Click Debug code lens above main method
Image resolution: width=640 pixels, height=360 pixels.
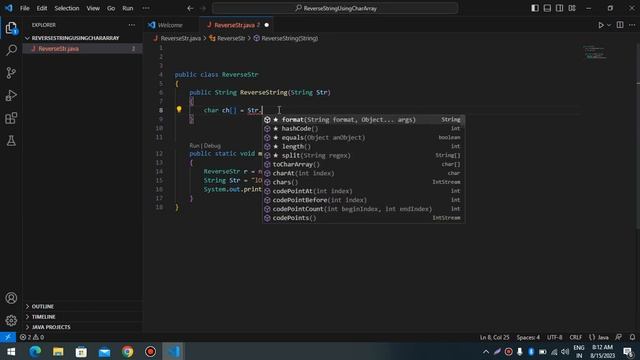[x=212, y=146]
